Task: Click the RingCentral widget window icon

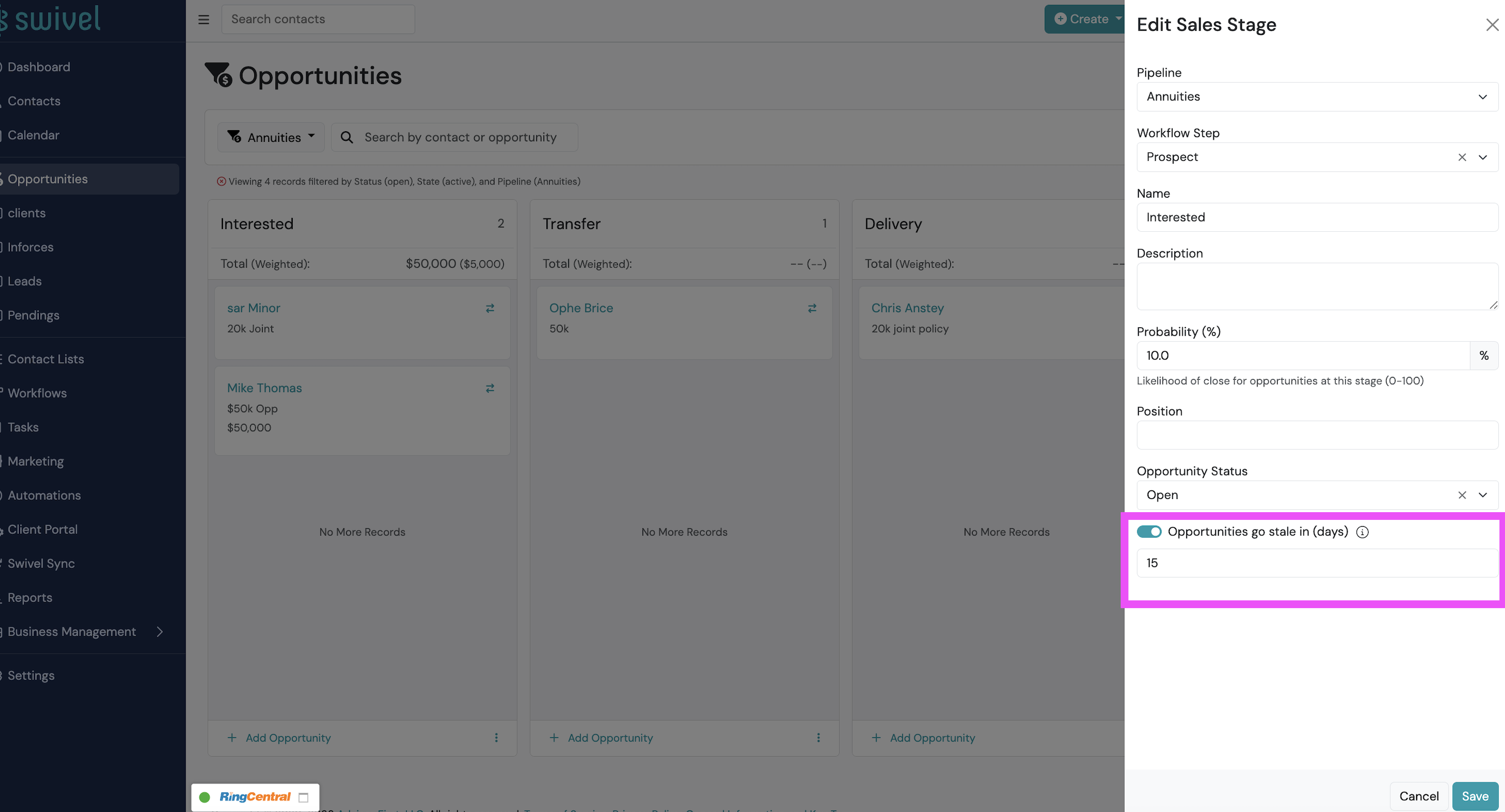Action: coord(303,797)
